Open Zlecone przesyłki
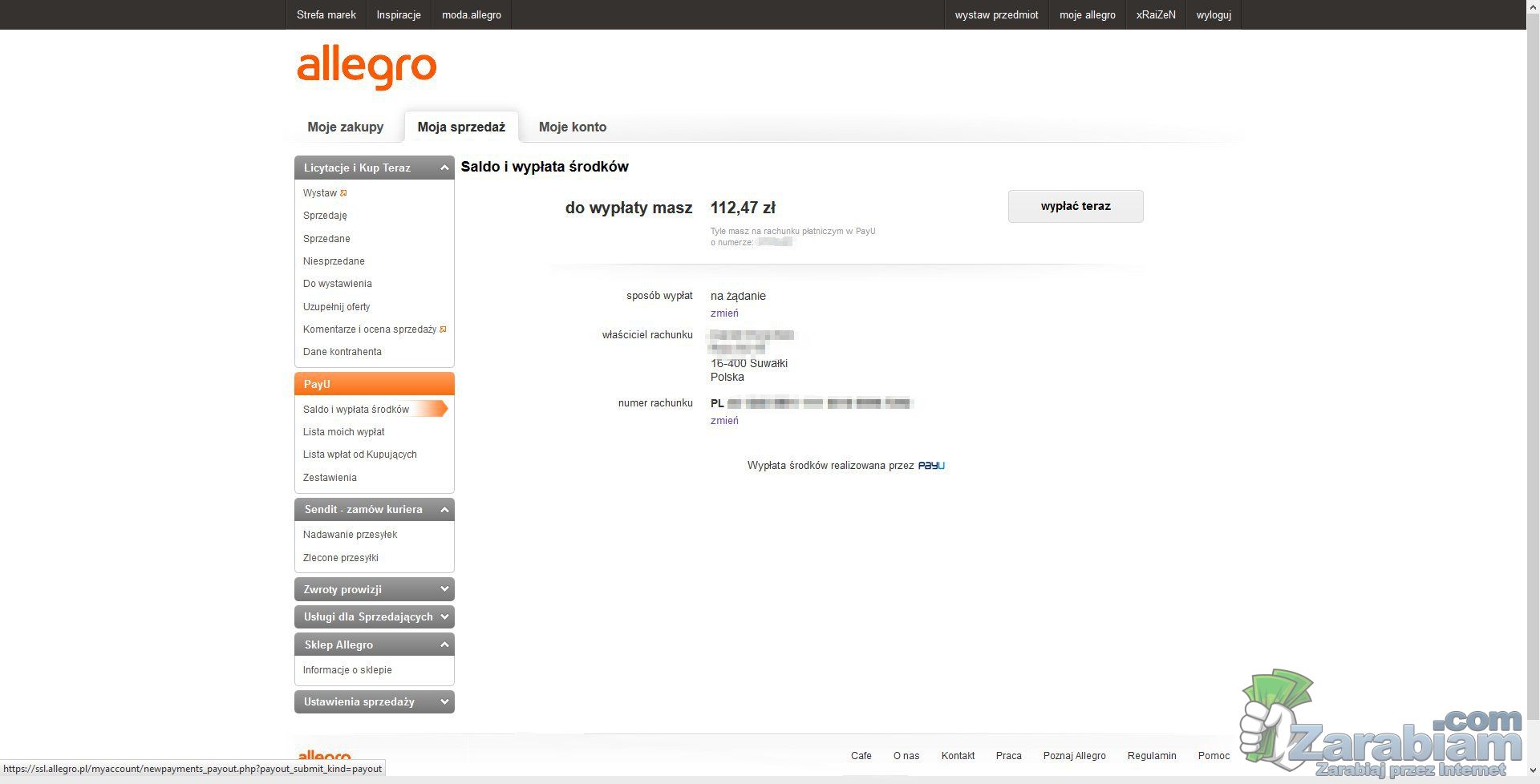The width and height of the screenshot is (1540, 784). (x=341, y=558)
